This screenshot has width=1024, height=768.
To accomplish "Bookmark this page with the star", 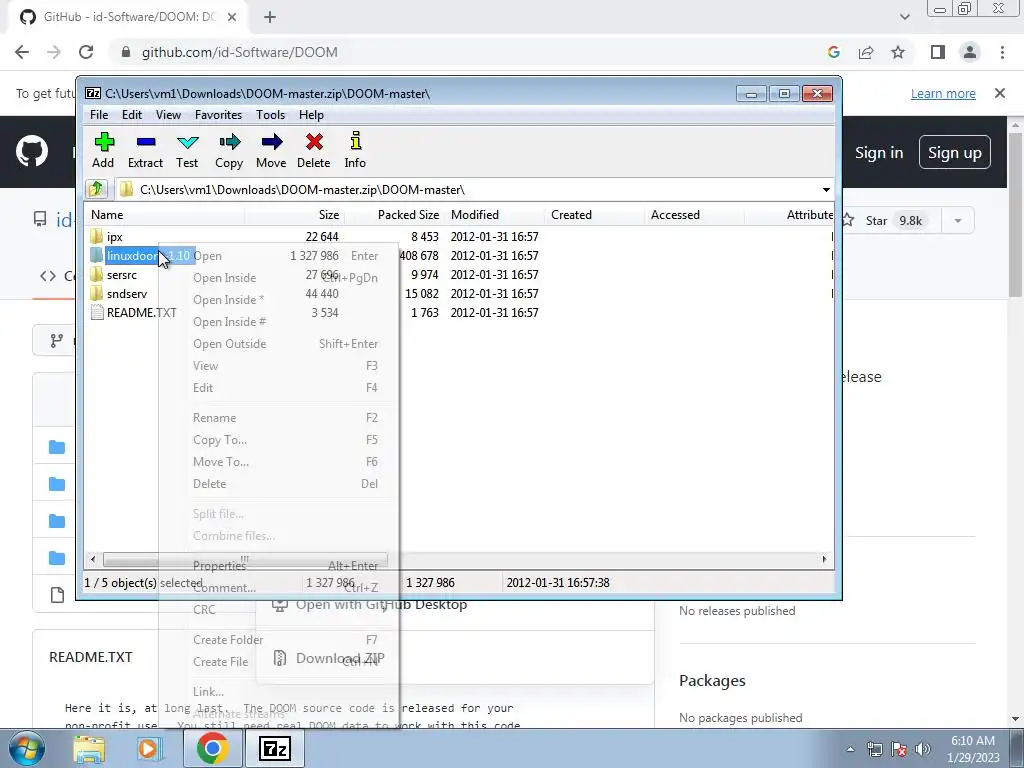I will click(898, 52).
